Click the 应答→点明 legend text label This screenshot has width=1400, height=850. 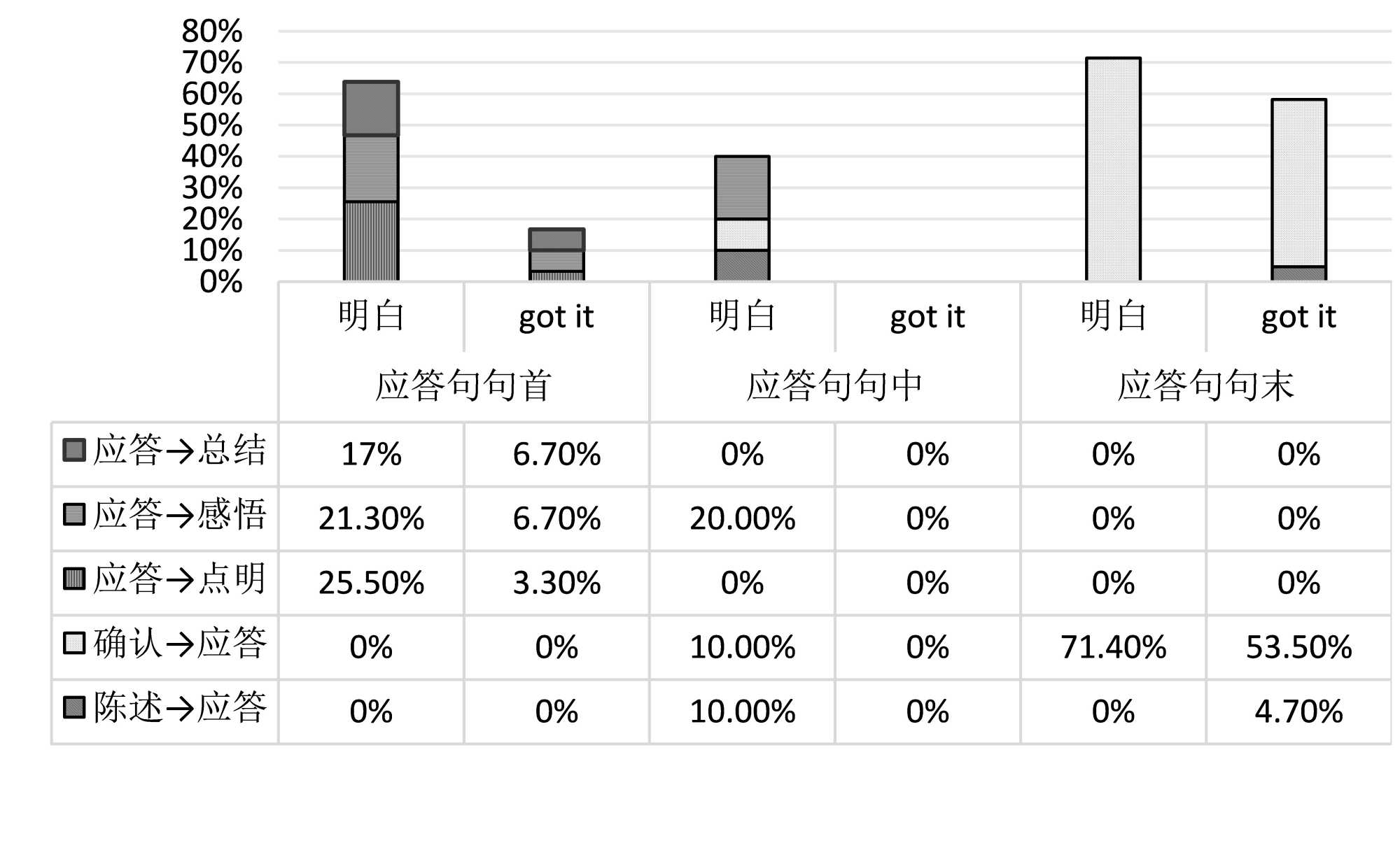tap(179, 579)
